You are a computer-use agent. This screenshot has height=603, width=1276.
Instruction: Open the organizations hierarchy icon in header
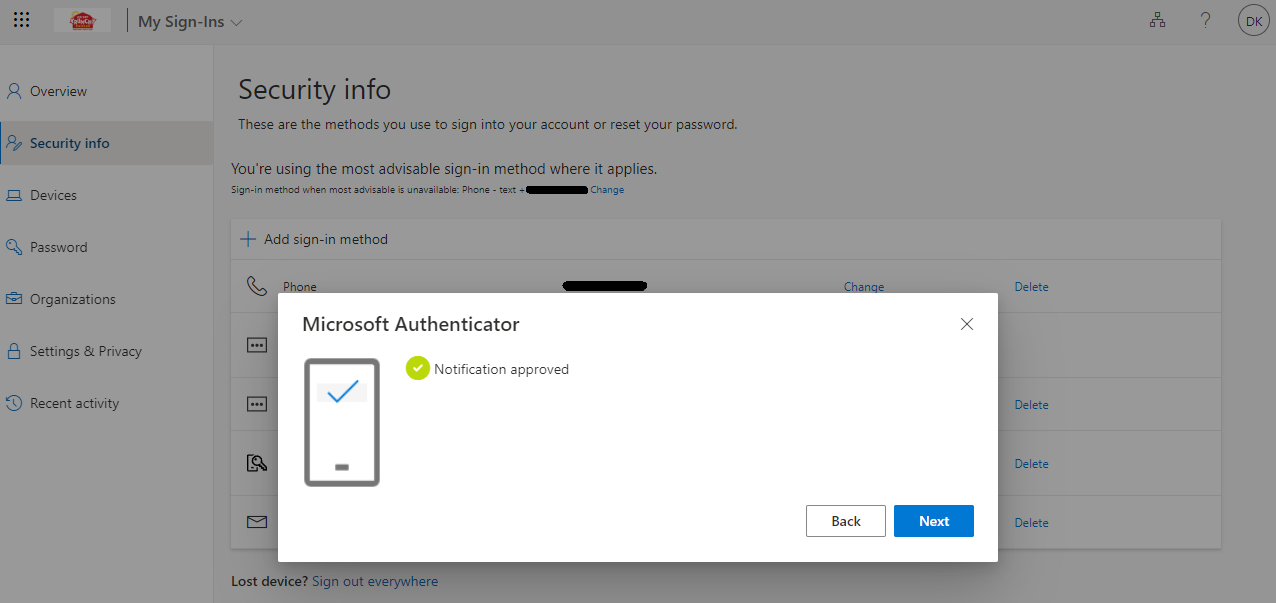[1158, 20]
